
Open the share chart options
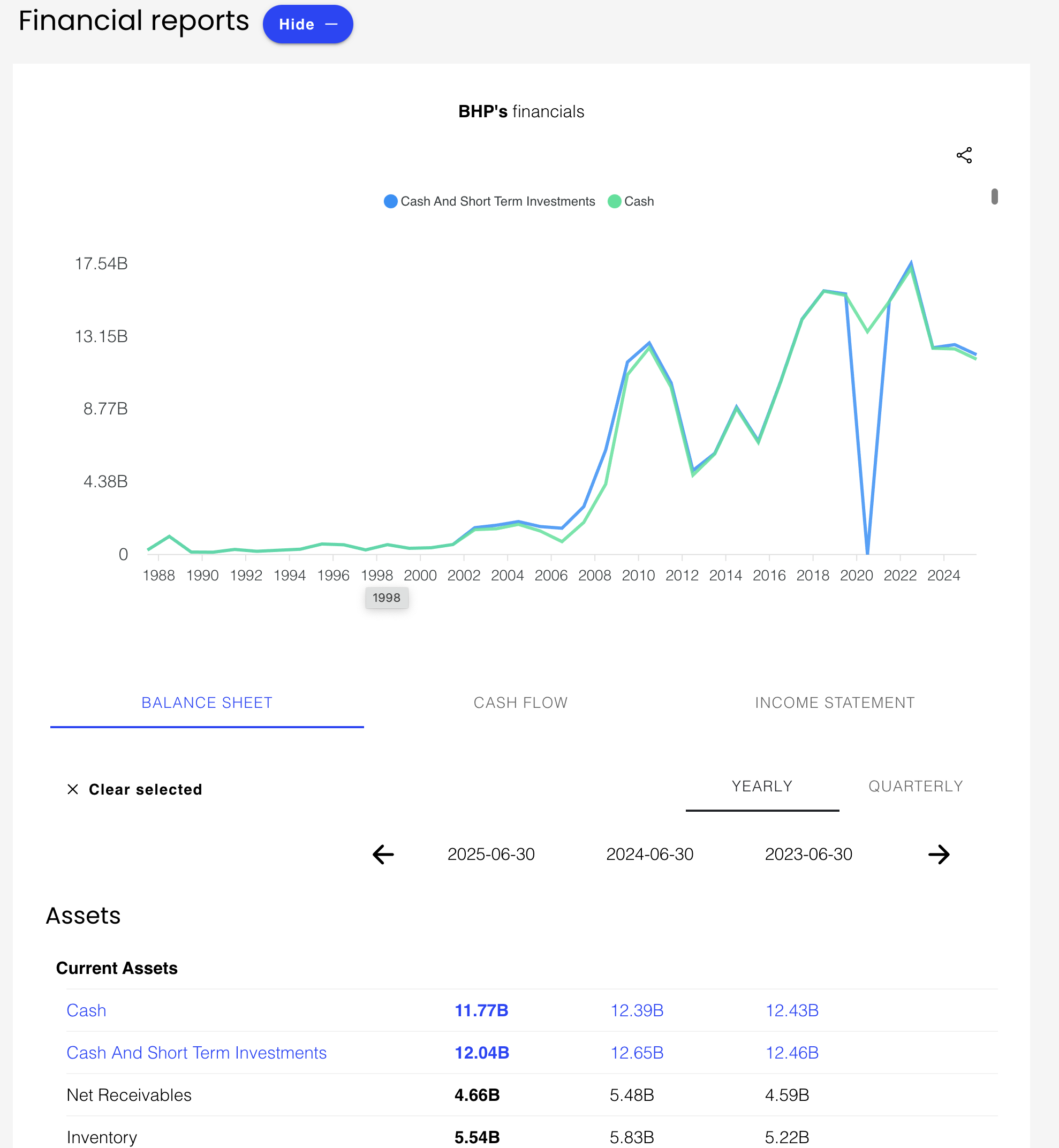click(x=964, y=155)
